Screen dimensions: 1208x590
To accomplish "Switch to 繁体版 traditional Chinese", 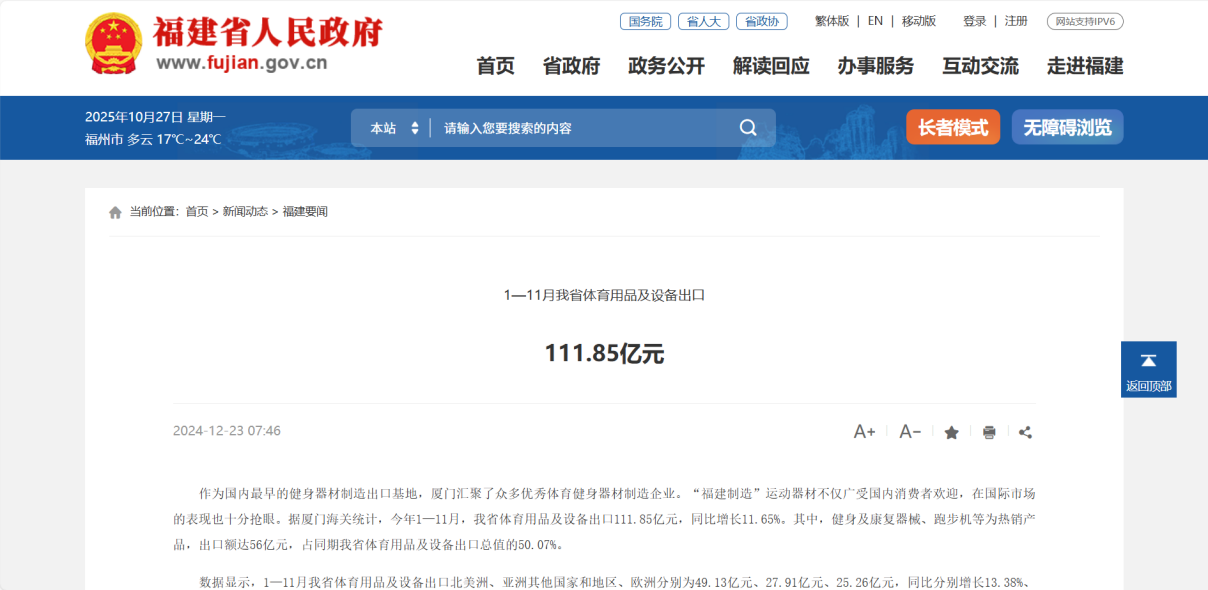I will 831,21.
